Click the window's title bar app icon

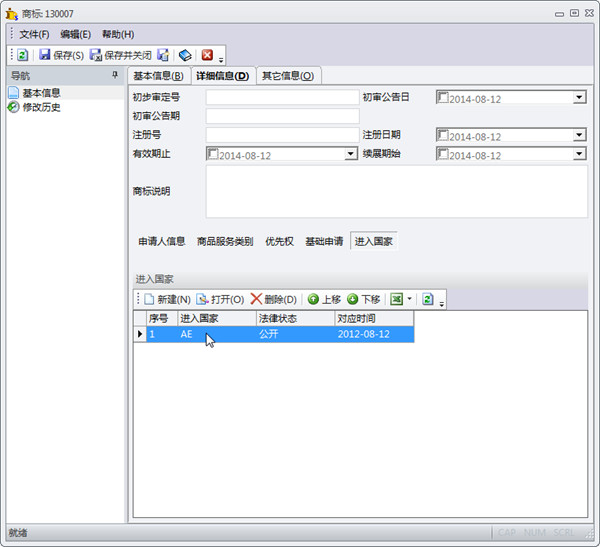(x=11, y=14)
